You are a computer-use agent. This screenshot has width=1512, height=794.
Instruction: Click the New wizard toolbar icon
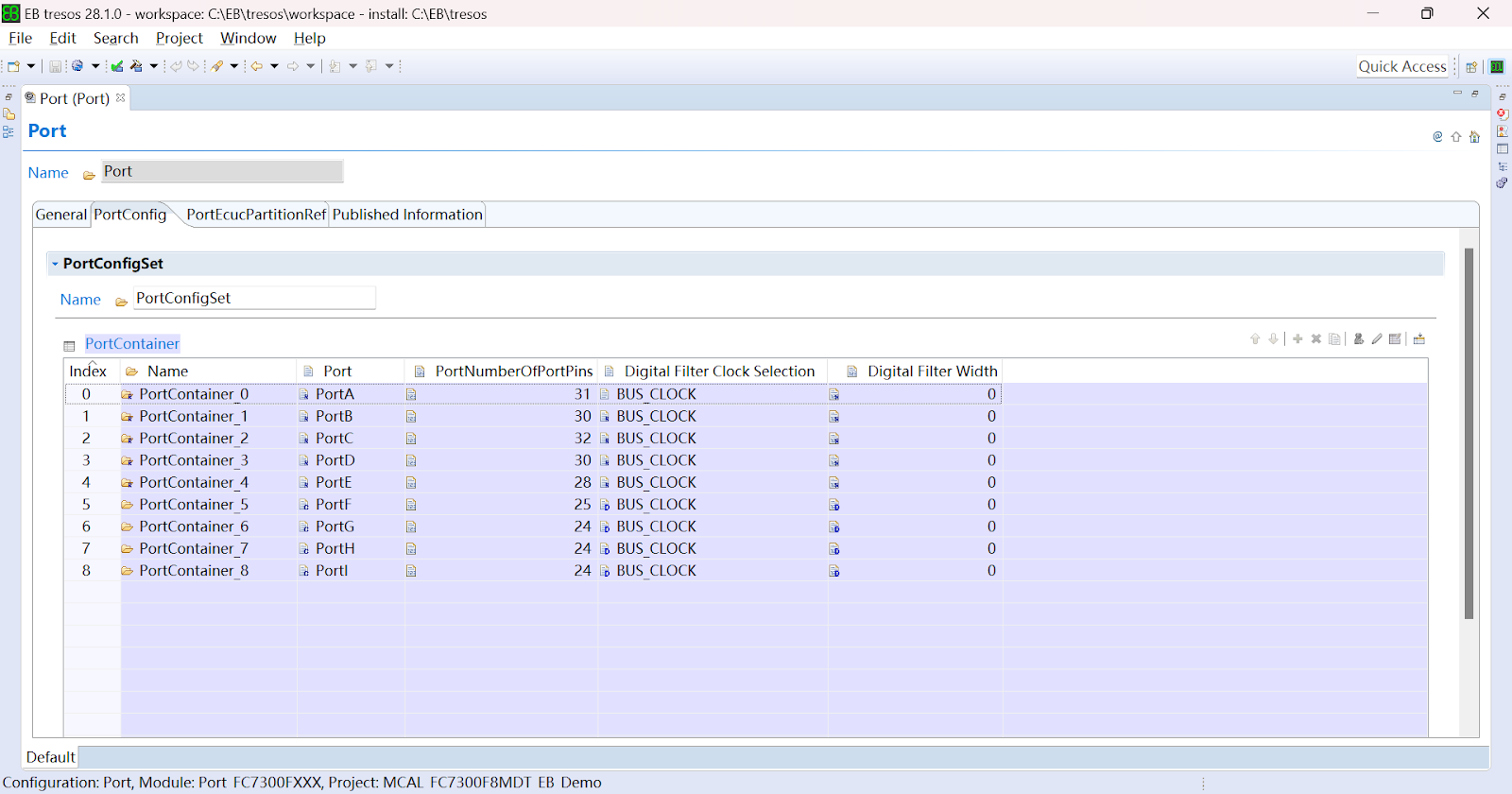13,66
